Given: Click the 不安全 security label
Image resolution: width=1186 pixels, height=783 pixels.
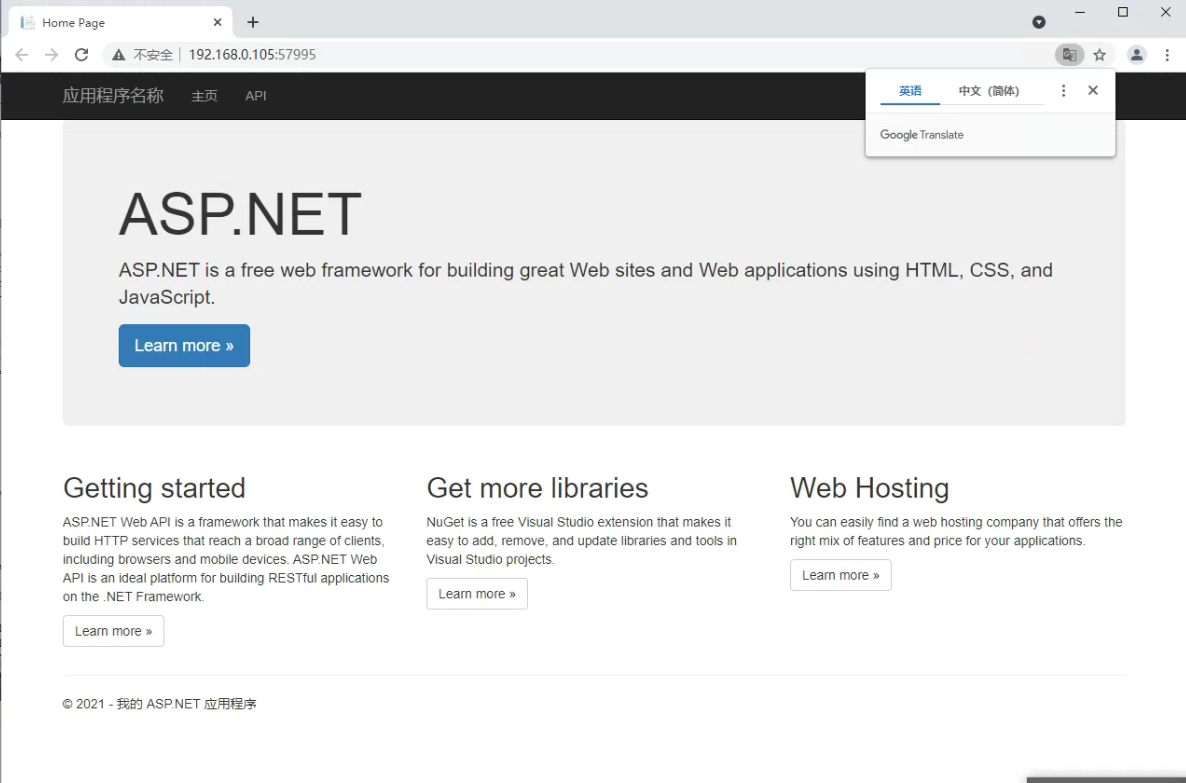Looking at the screenshot, I should click(x=153, y=54).
